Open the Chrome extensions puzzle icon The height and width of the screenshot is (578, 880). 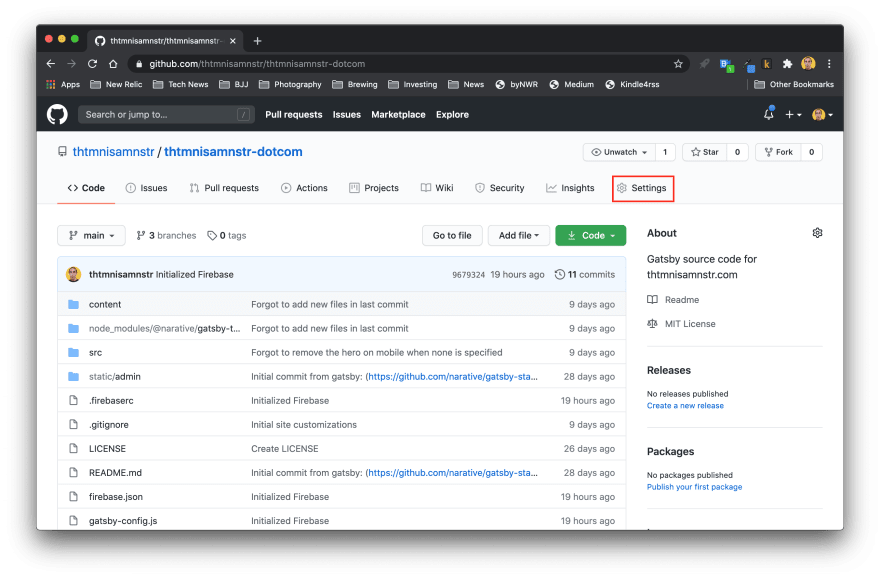[787, 64]
